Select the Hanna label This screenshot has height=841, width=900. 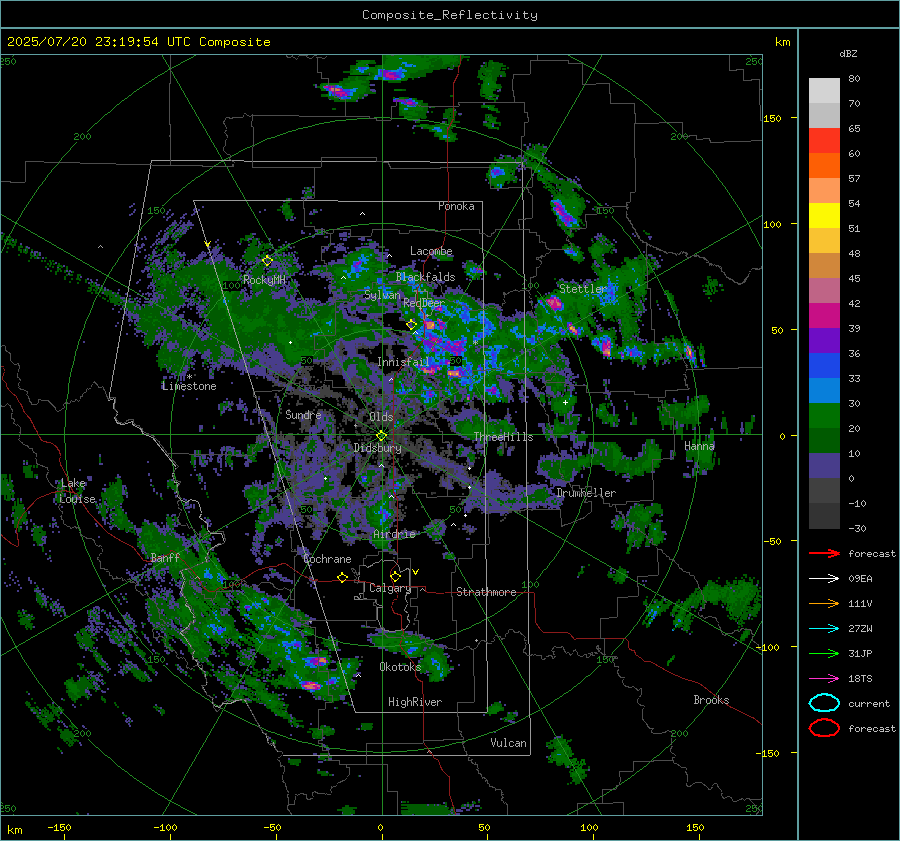click(x=699, y=445)
